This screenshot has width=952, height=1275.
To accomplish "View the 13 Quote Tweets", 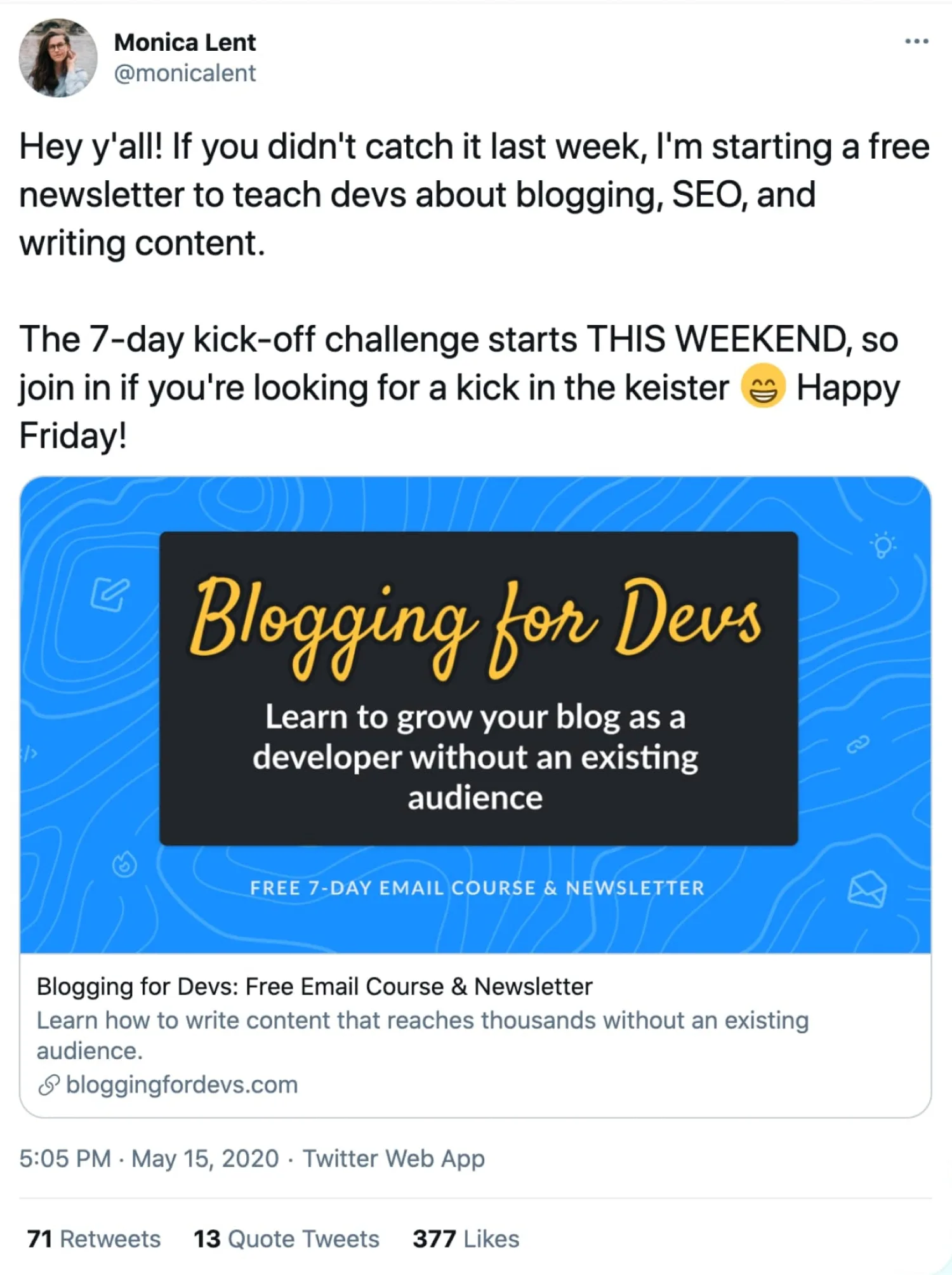I will 286,1239.
